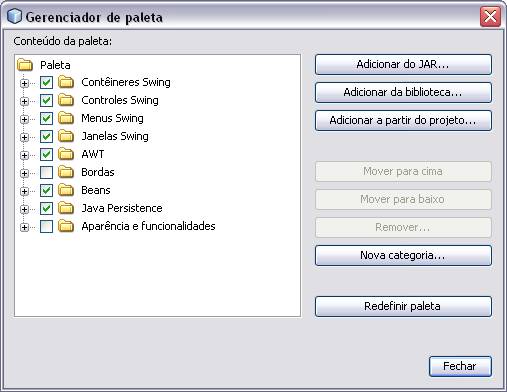Select the Menus Swing tree item label
507x392 pixels.
click(112, 118)
